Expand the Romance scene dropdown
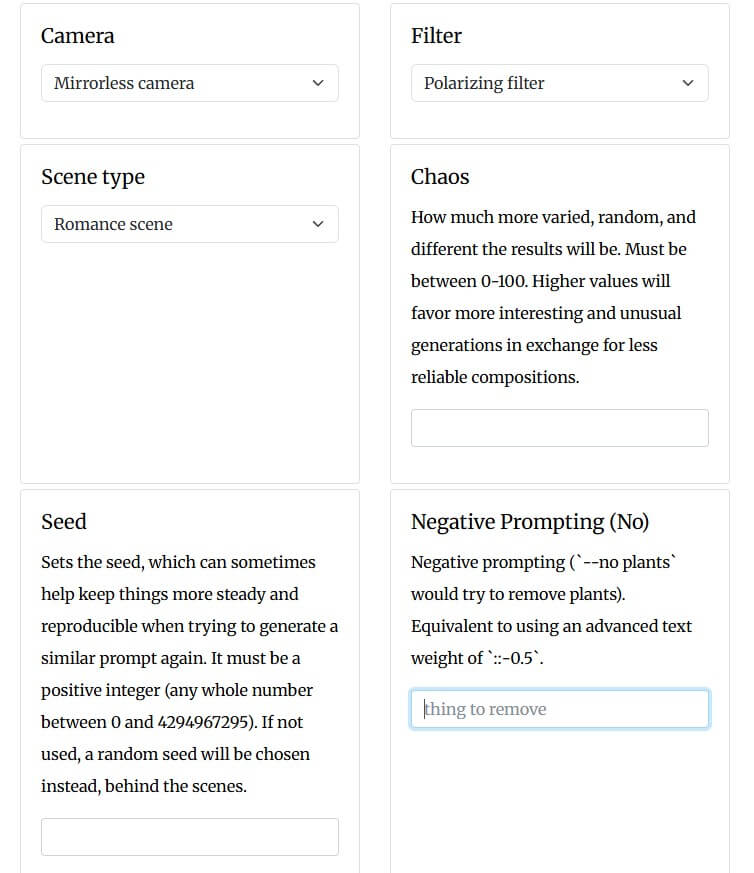Screen dimensions: 754x873 (x=190, y=224)
